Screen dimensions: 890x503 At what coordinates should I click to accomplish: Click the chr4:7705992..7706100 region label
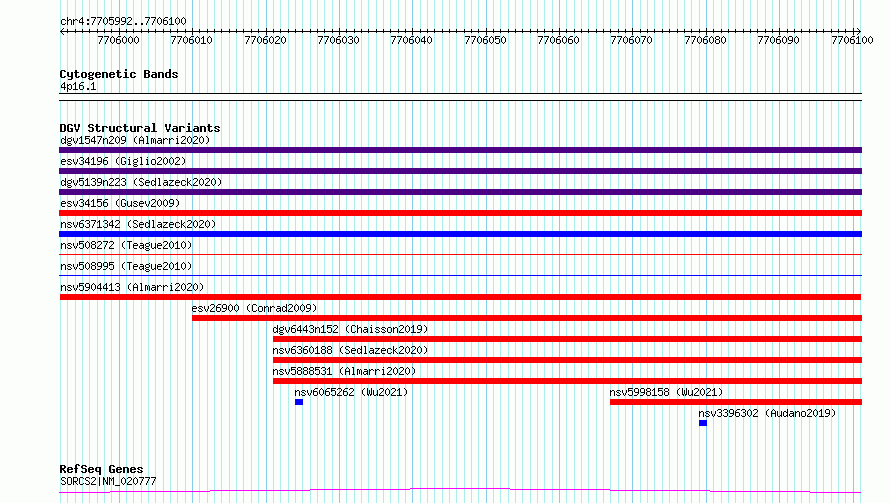[123, 21]
